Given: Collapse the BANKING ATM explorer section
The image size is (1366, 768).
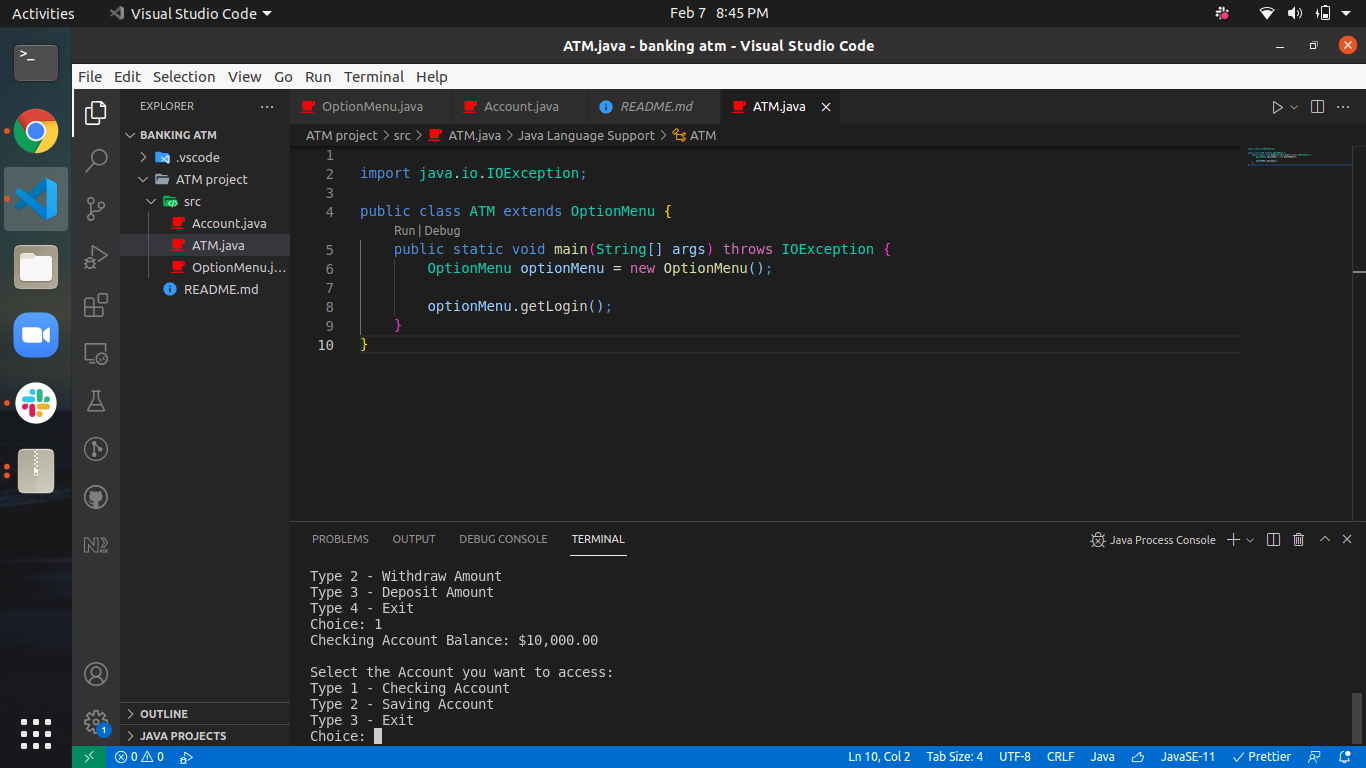Looking at the screenshot, I should tap(205, 135).
